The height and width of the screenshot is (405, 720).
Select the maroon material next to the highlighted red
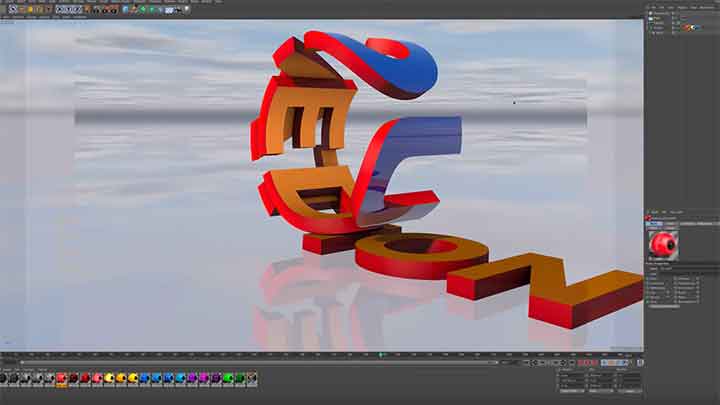click(73, 378)
